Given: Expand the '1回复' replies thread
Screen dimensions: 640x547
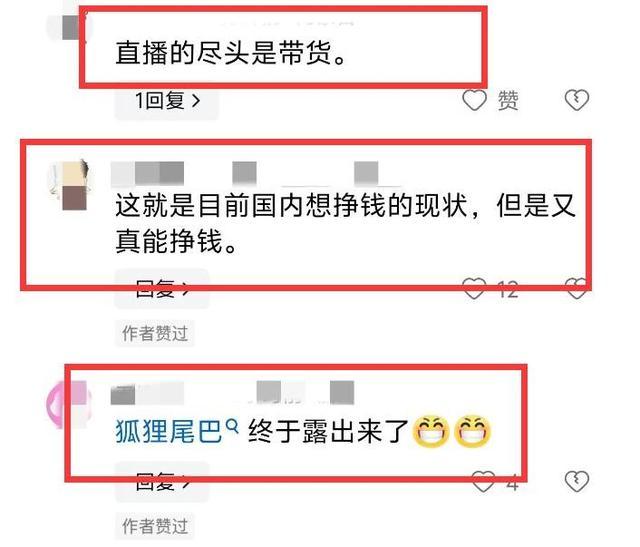Looking at the screenshot, I should [x=167, y=100].
